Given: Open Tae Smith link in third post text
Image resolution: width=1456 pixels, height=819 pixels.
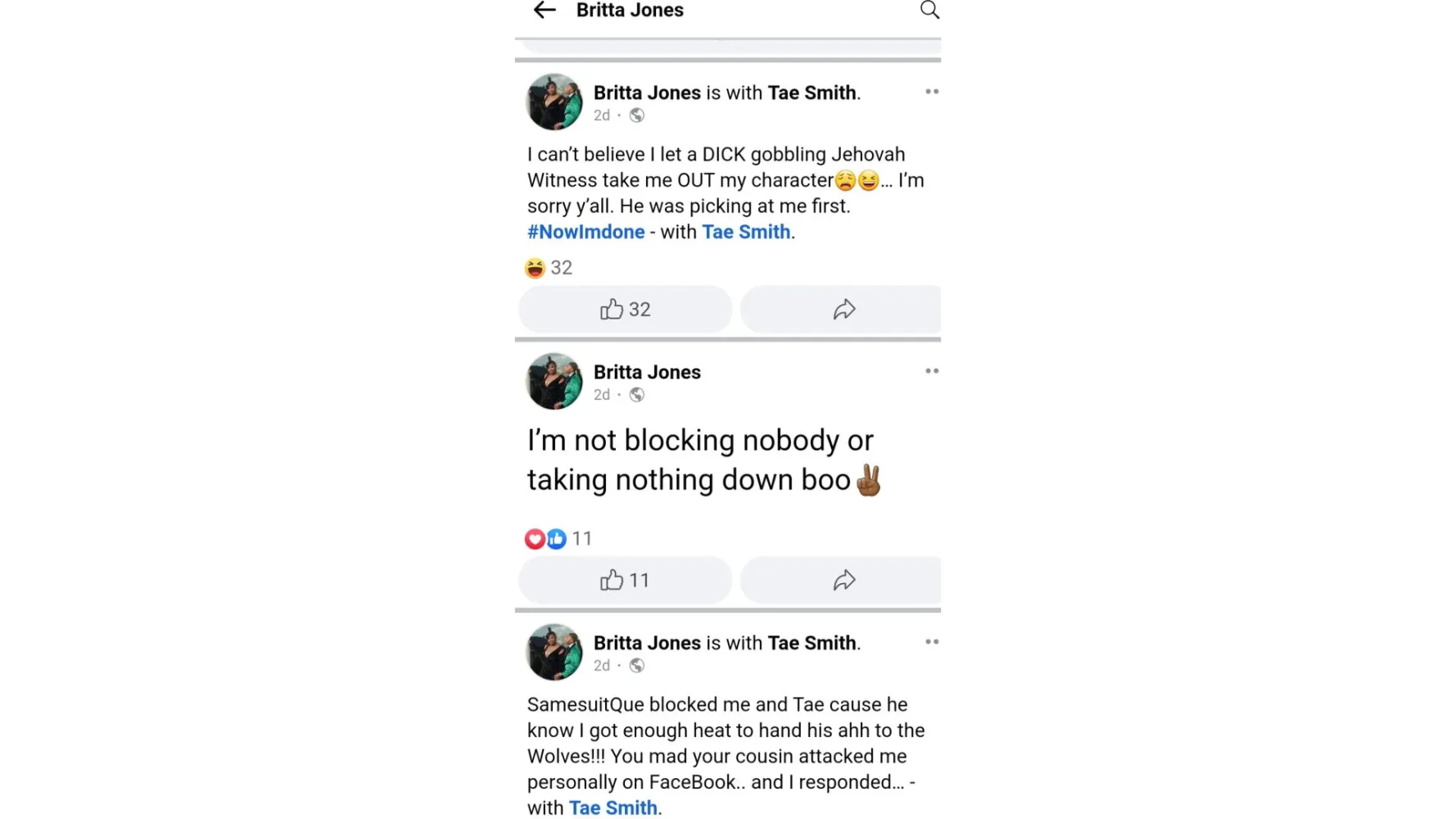Looking at the screenshot, I should click(613, 808).
